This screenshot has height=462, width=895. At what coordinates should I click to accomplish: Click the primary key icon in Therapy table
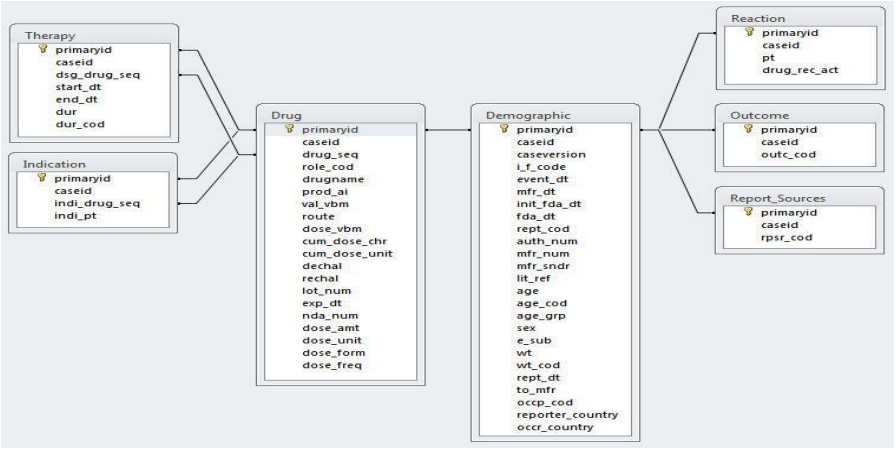[x=43, y=48]
